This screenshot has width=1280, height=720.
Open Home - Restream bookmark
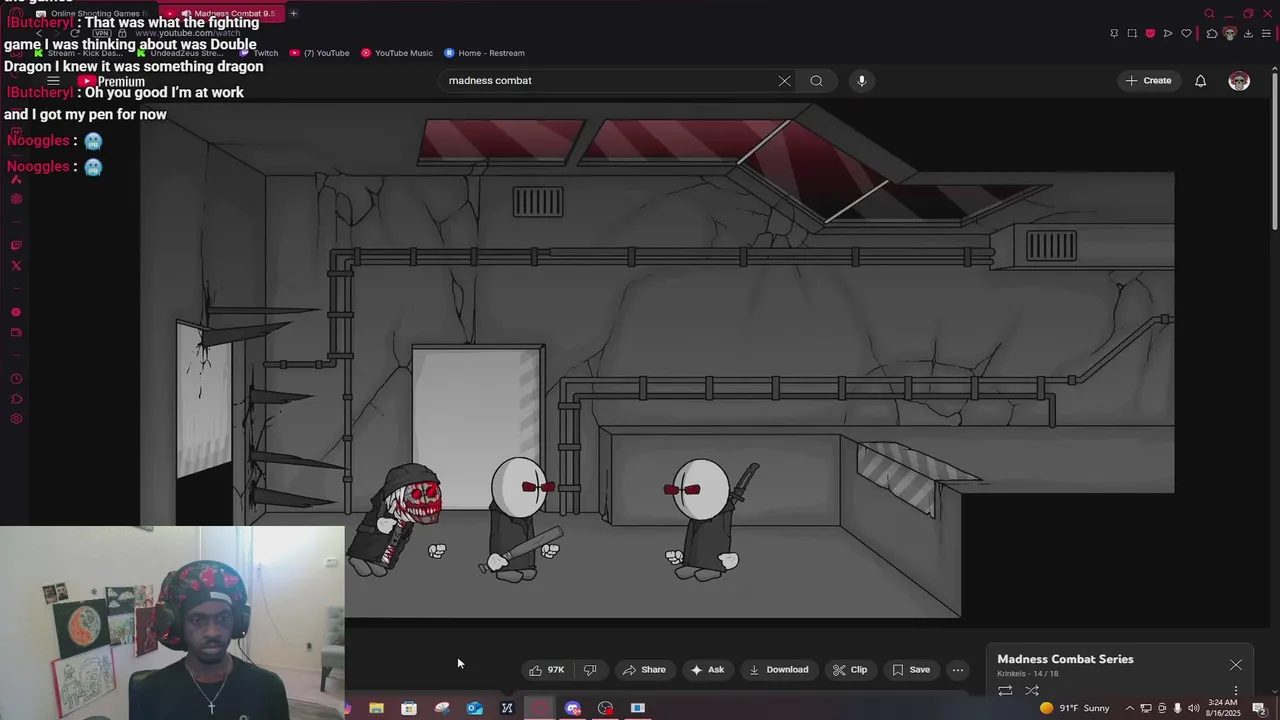click(484, 53)
